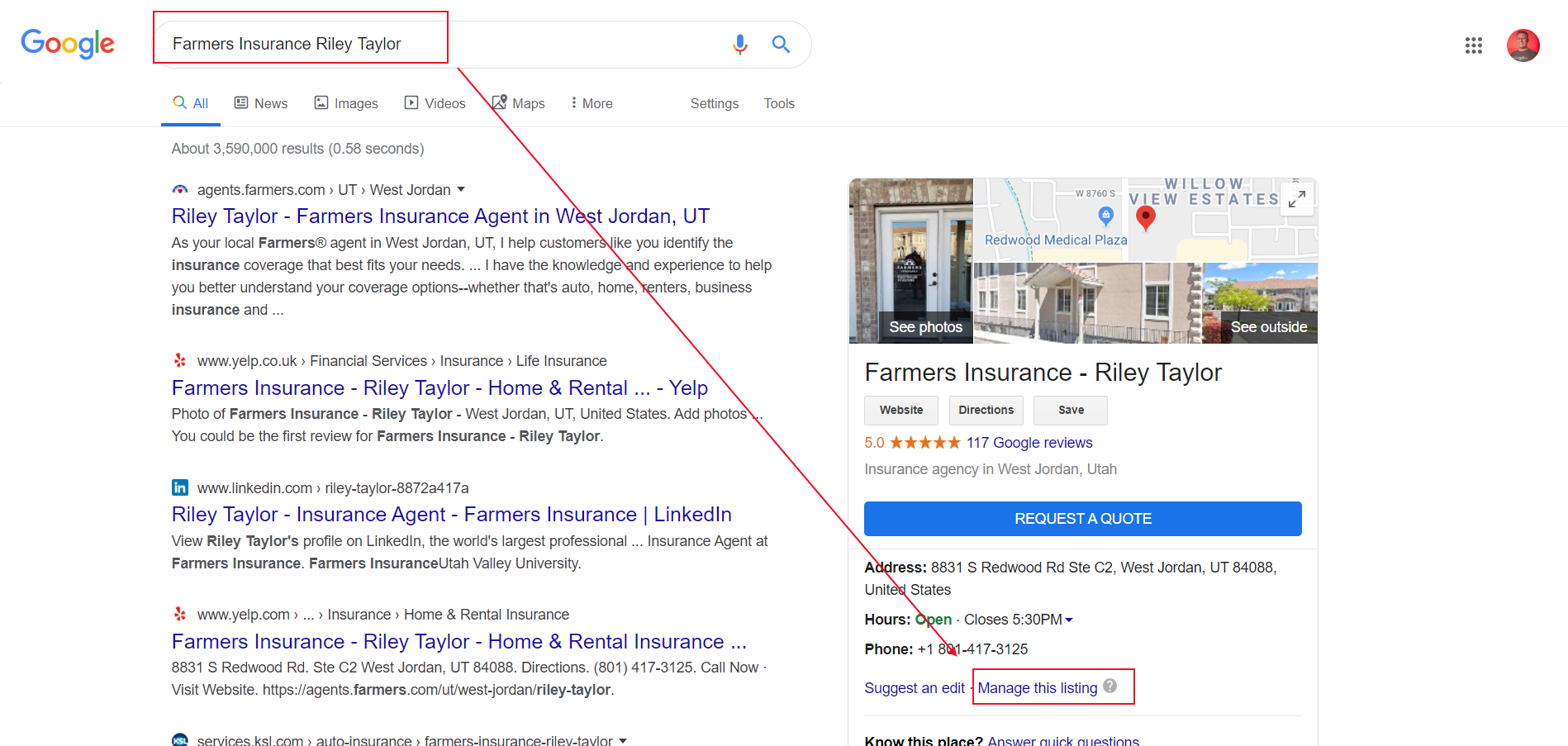Click the phone number +1 801-417-3125
1568x746 pixels.
point(972,649)
